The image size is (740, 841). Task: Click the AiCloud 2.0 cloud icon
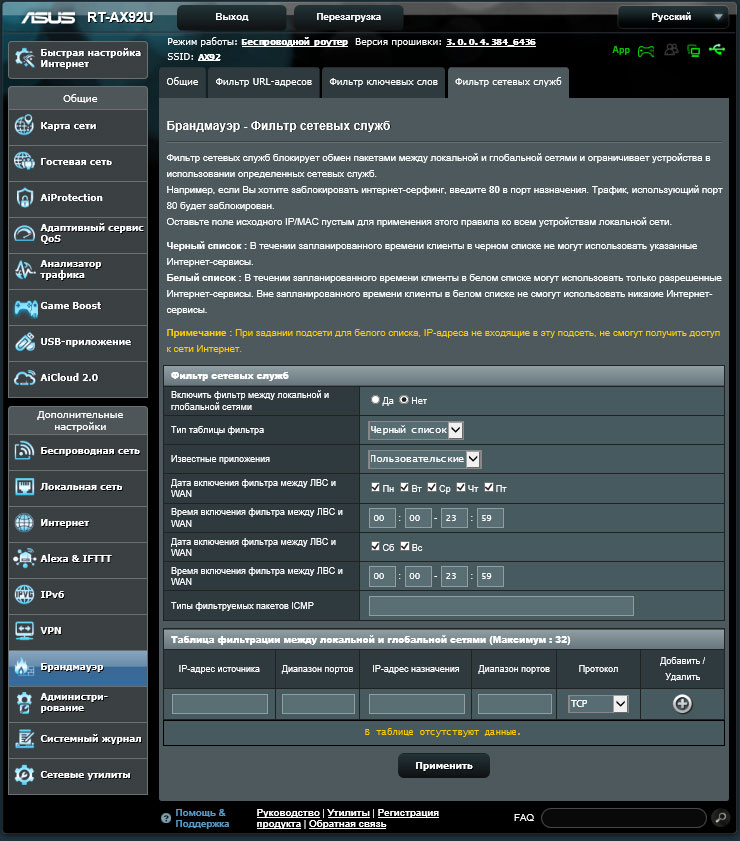(24, 378)
